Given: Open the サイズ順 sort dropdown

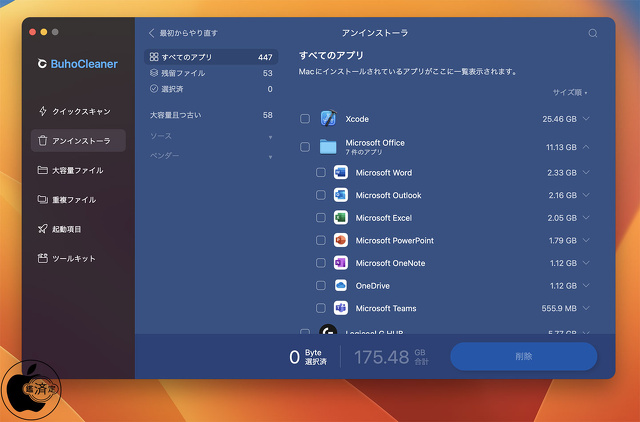Looking at the screenshot, I should point(570,93).
